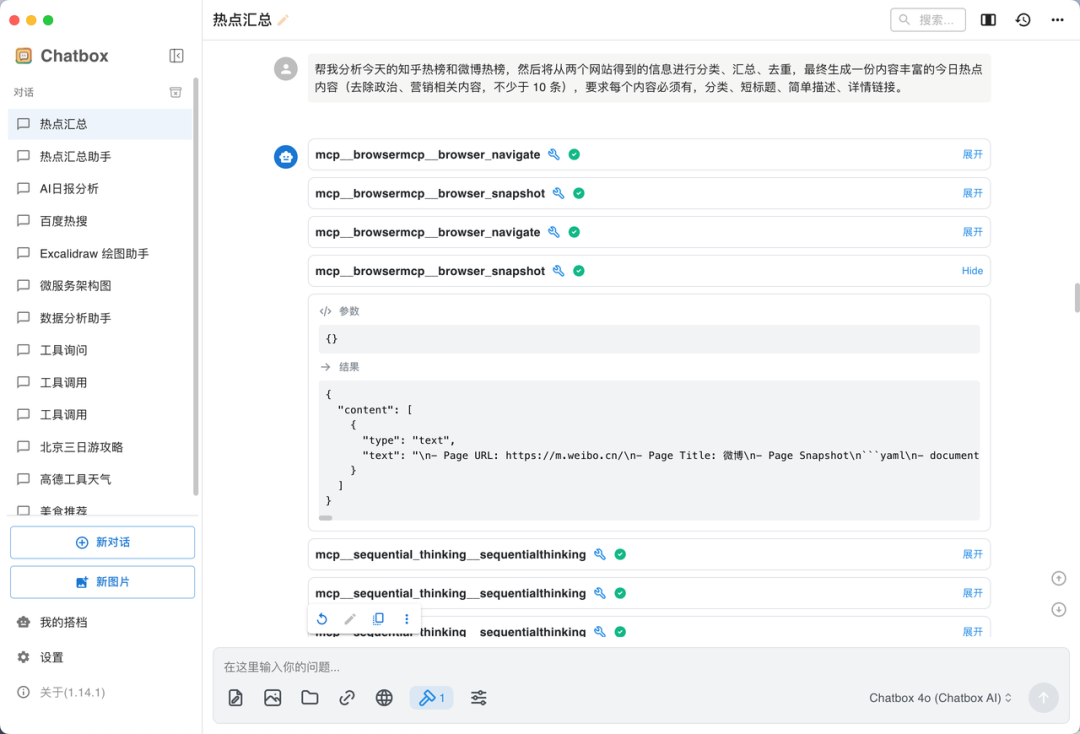Create a new image with 新图片
Screen dimensions: 1080x734
(102, 582)
